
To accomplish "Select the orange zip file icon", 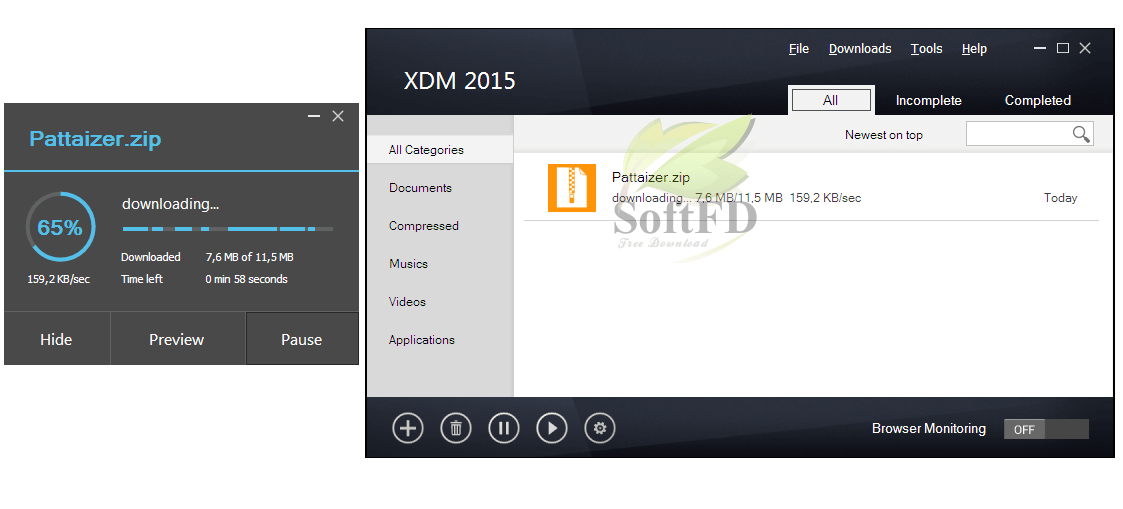I will [x=572, y=188].
